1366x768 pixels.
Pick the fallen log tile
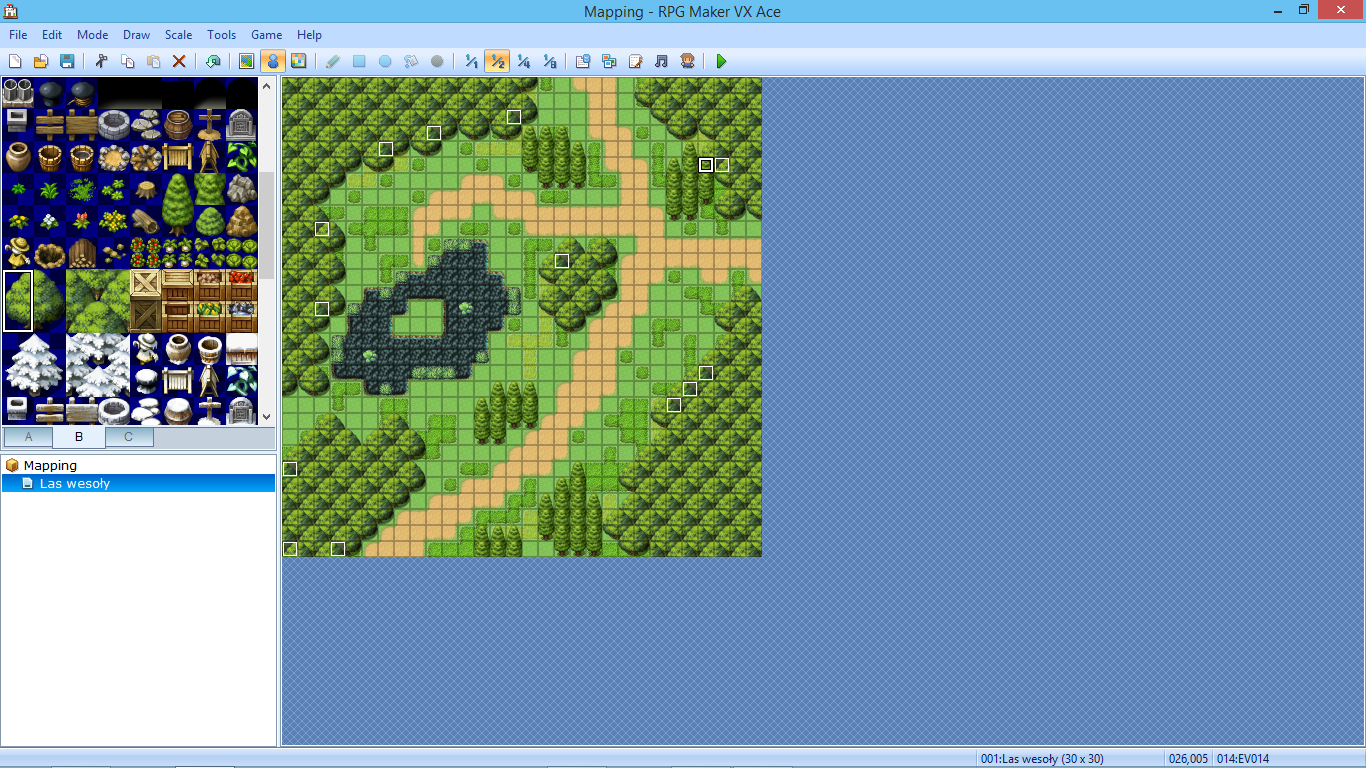pos(146,222)
